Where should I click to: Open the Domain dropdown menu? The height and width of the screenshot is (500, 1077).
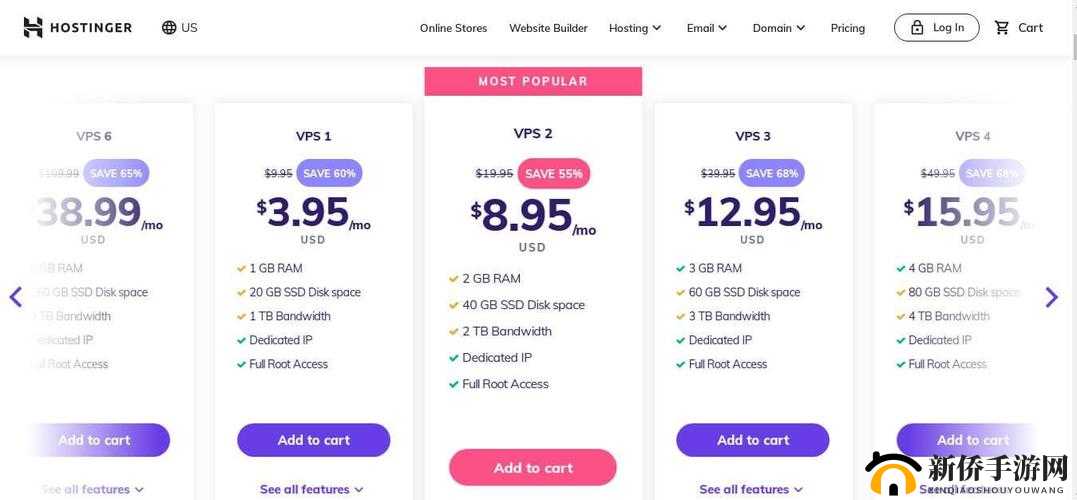click(x=779, y=28)
